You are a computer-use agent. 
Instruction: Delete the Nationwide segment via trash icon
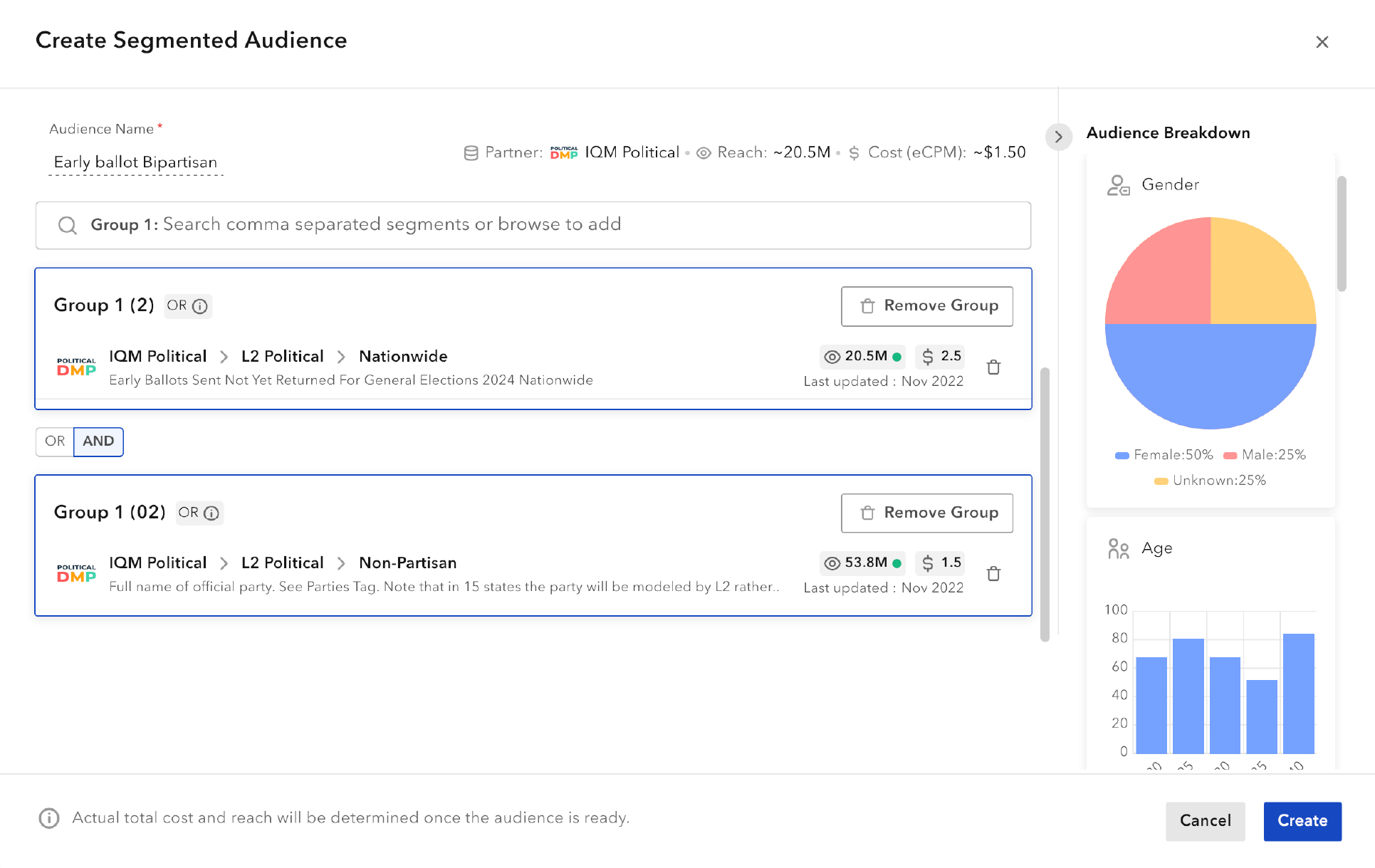point(994,367)
